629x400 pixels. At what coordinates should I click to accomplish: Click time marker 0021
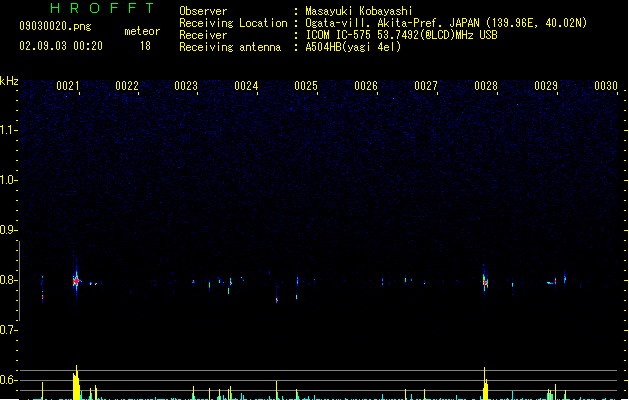tap(68, 86)
